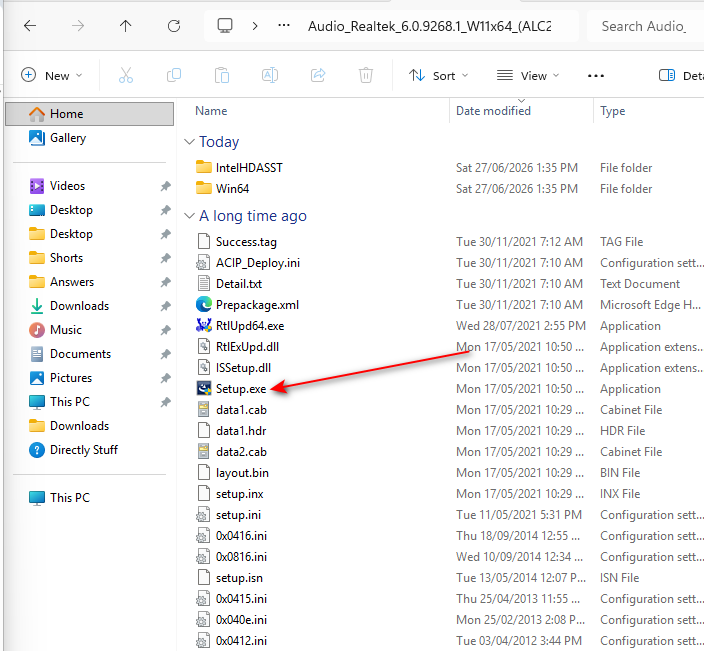
Task: Expand the address bar breadcrumb chevron
Action: point(255,26)
